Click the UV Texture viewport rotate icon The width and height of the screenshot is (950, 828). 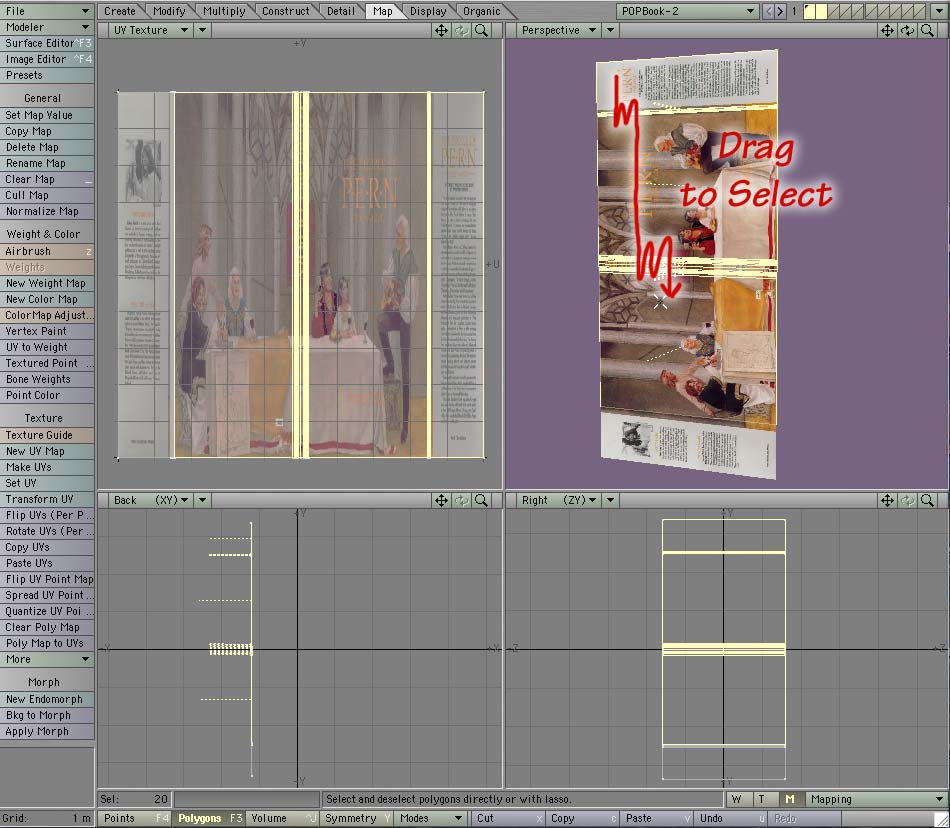pos(462,30)
